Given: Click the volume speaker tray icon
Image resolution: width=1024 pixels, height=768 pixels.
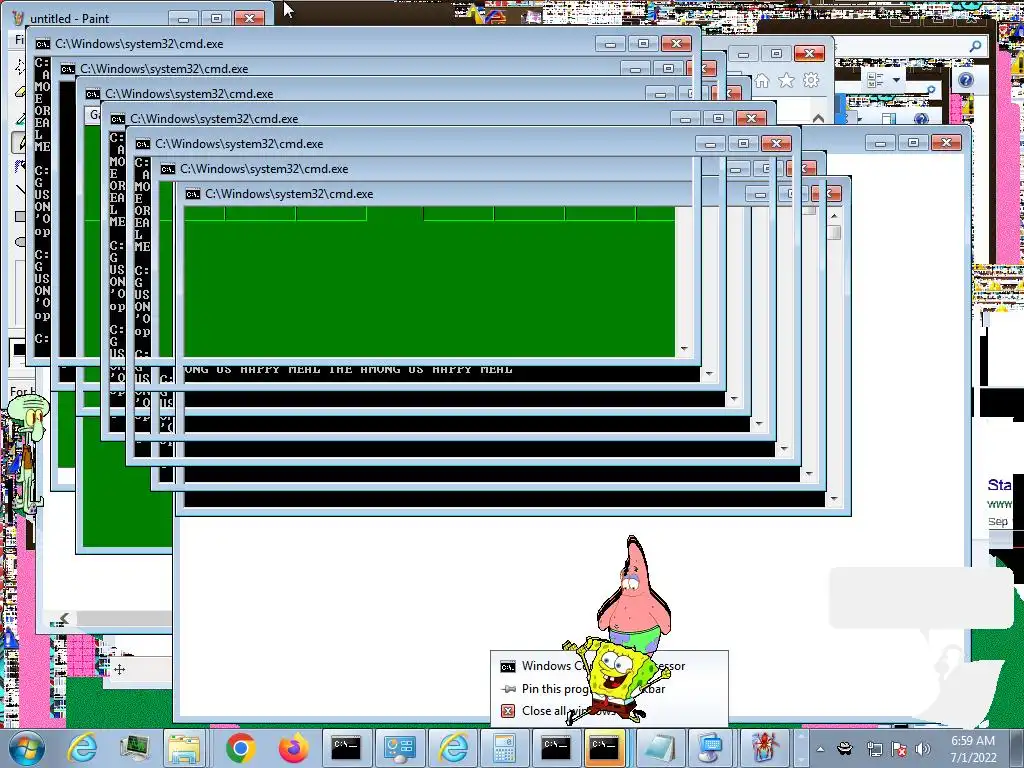Looking at the screenshot, I should coord(923,749).
